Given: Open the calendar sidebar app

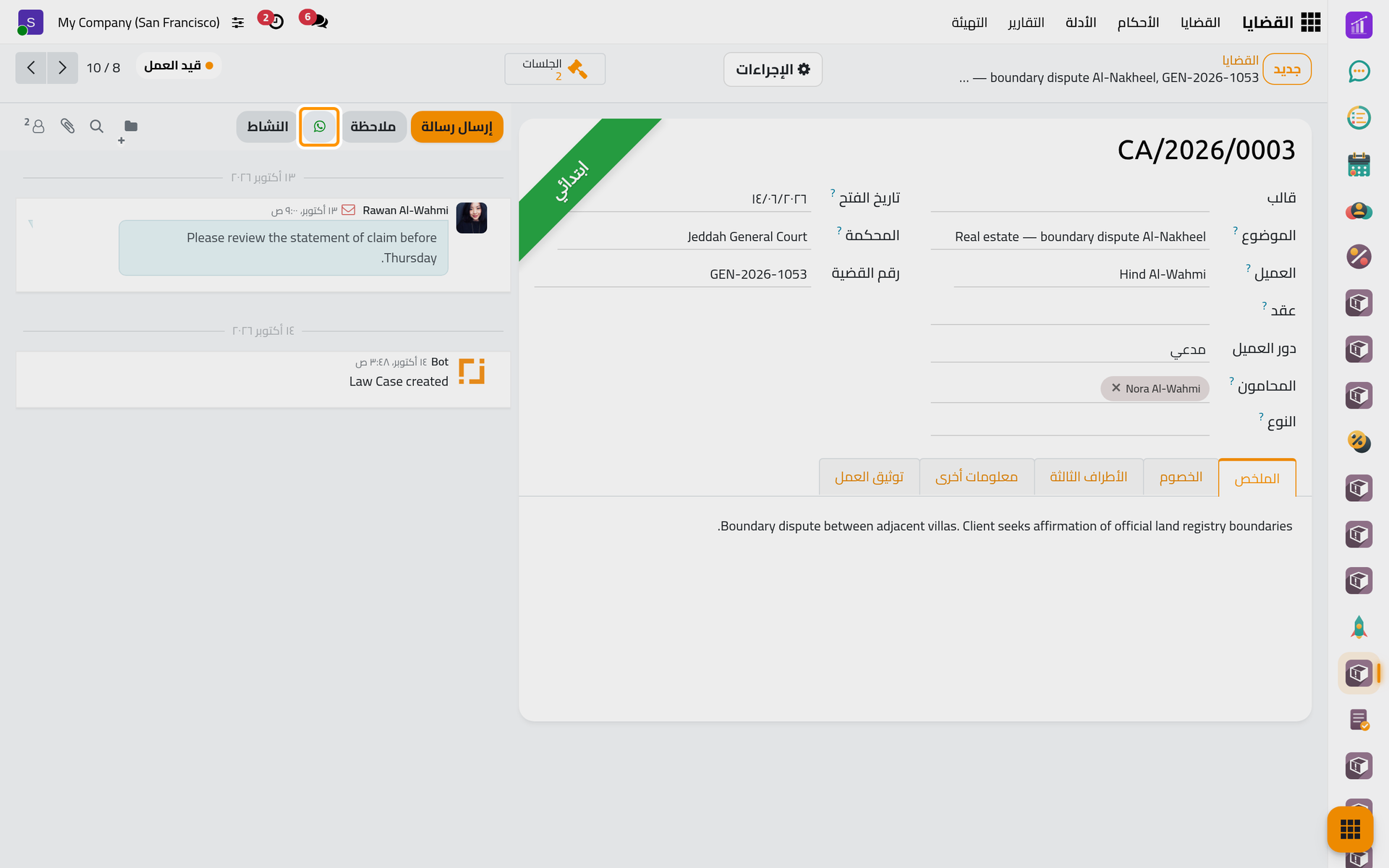Looking at the screenshot, I should [x=1359, y=164].
